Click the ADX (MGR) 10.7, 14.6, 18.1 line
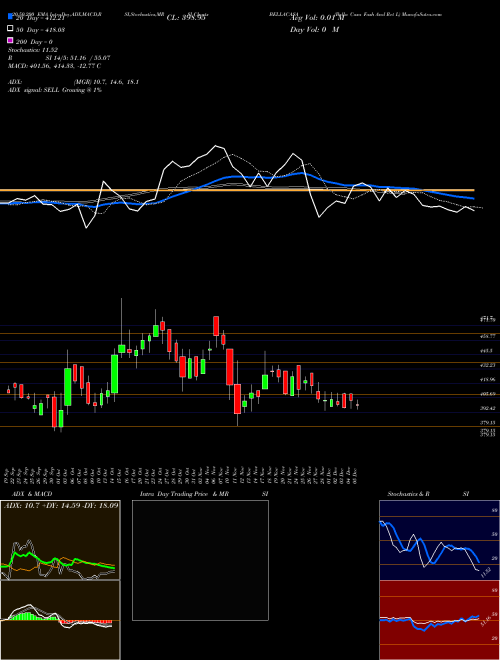The height and width of the screenshot is (660, 500). click(x=73, y=82)
